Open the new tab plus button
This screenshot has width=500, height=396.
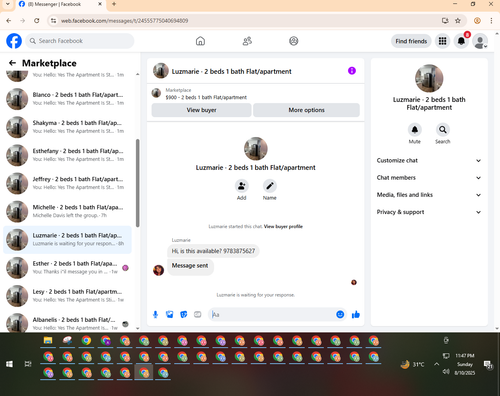click(x=114, y=4)
